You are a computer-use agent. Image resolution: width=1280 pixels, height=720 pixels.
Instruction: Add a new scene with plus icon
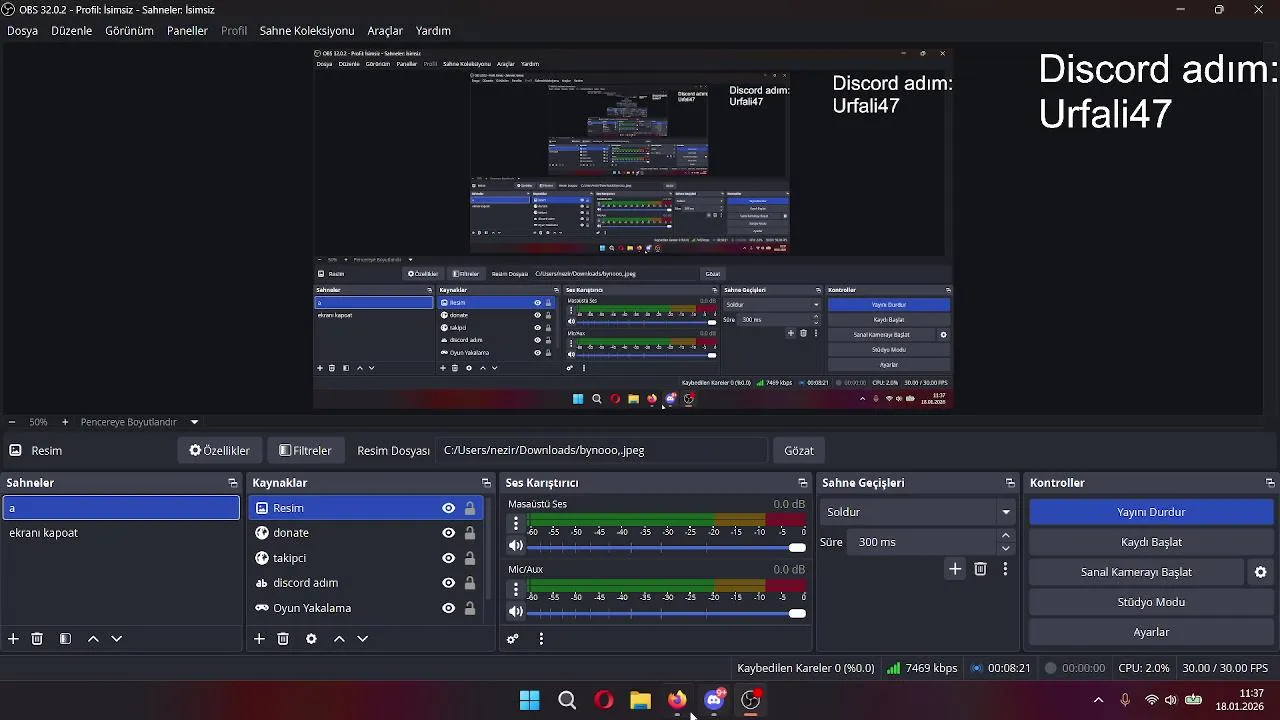[13, 639]
